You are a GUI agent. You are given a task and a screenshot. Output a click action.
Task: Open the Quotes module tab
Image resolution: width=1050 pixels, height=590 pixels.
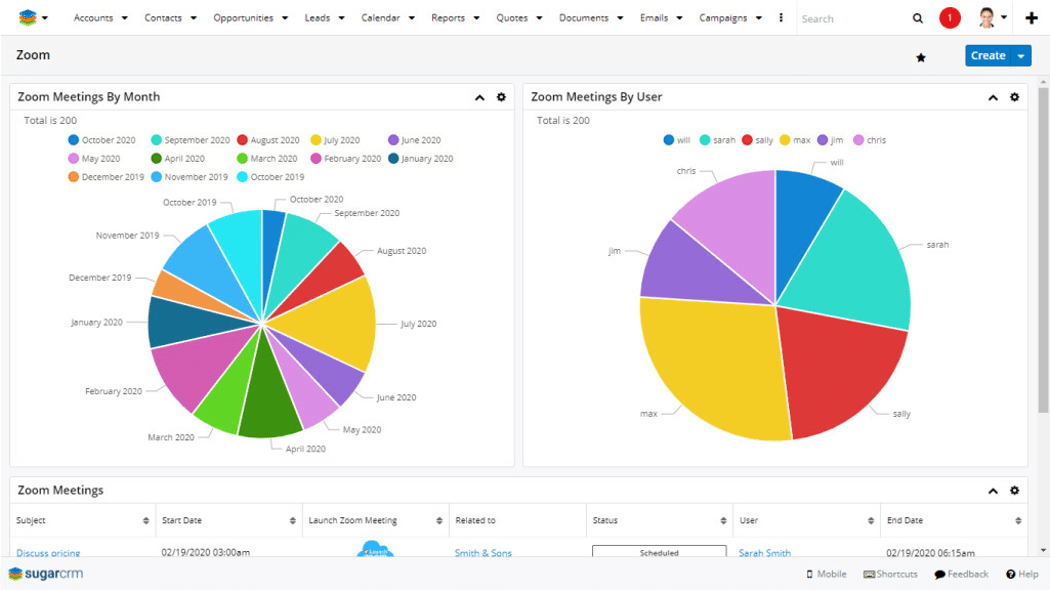[x=512, y=18]
